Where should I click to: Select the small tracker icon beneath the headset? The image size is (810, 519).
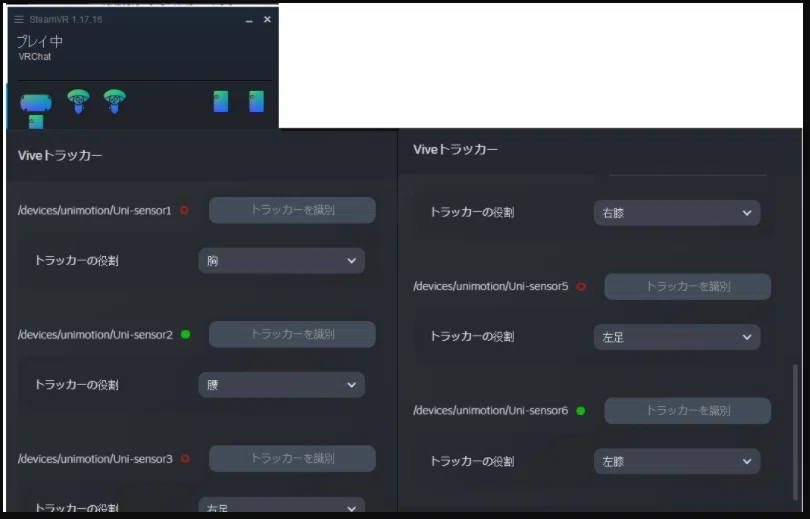[36, 122]
